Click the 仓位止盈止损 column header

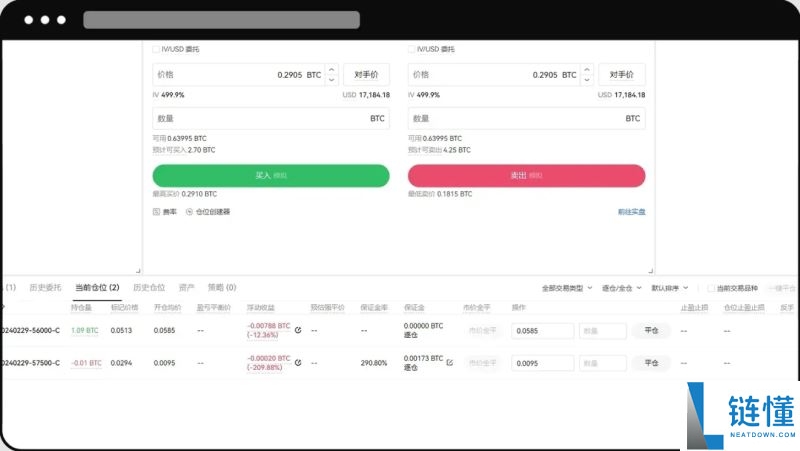tap(744, 308)
